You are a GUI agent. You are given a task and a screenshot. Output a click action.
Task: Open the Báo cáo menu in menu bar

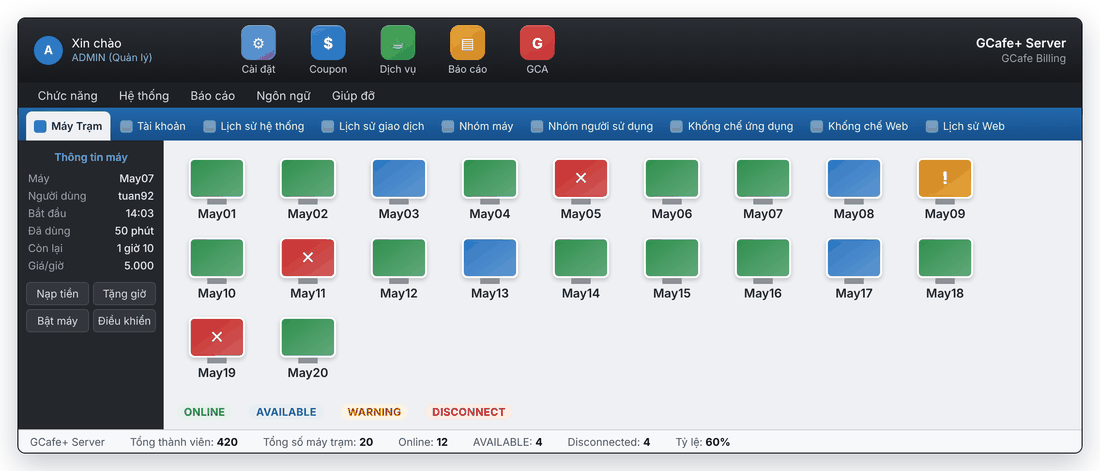213,95
